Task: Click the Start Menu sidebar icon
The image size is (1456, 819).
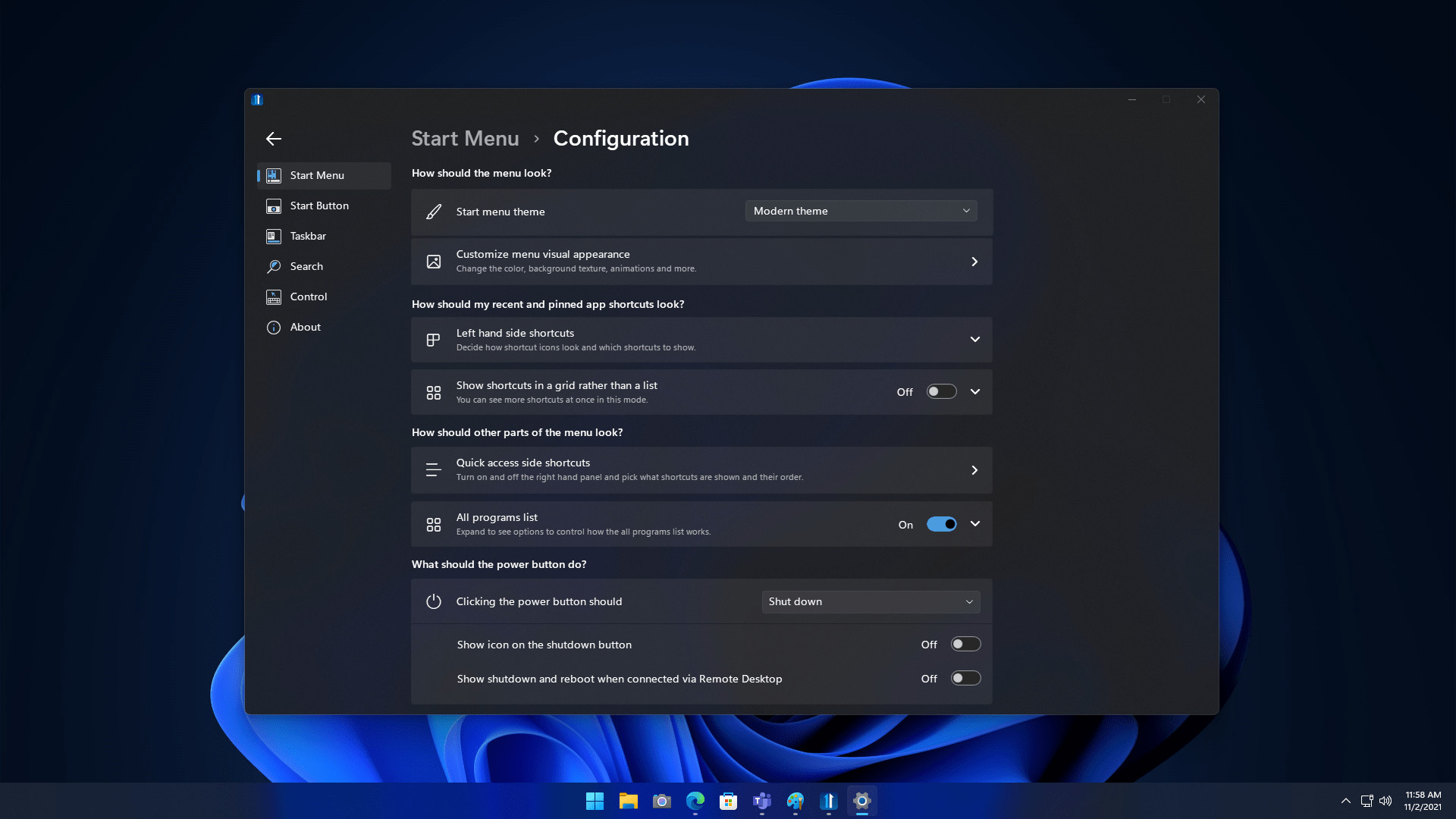Action: 273,175
